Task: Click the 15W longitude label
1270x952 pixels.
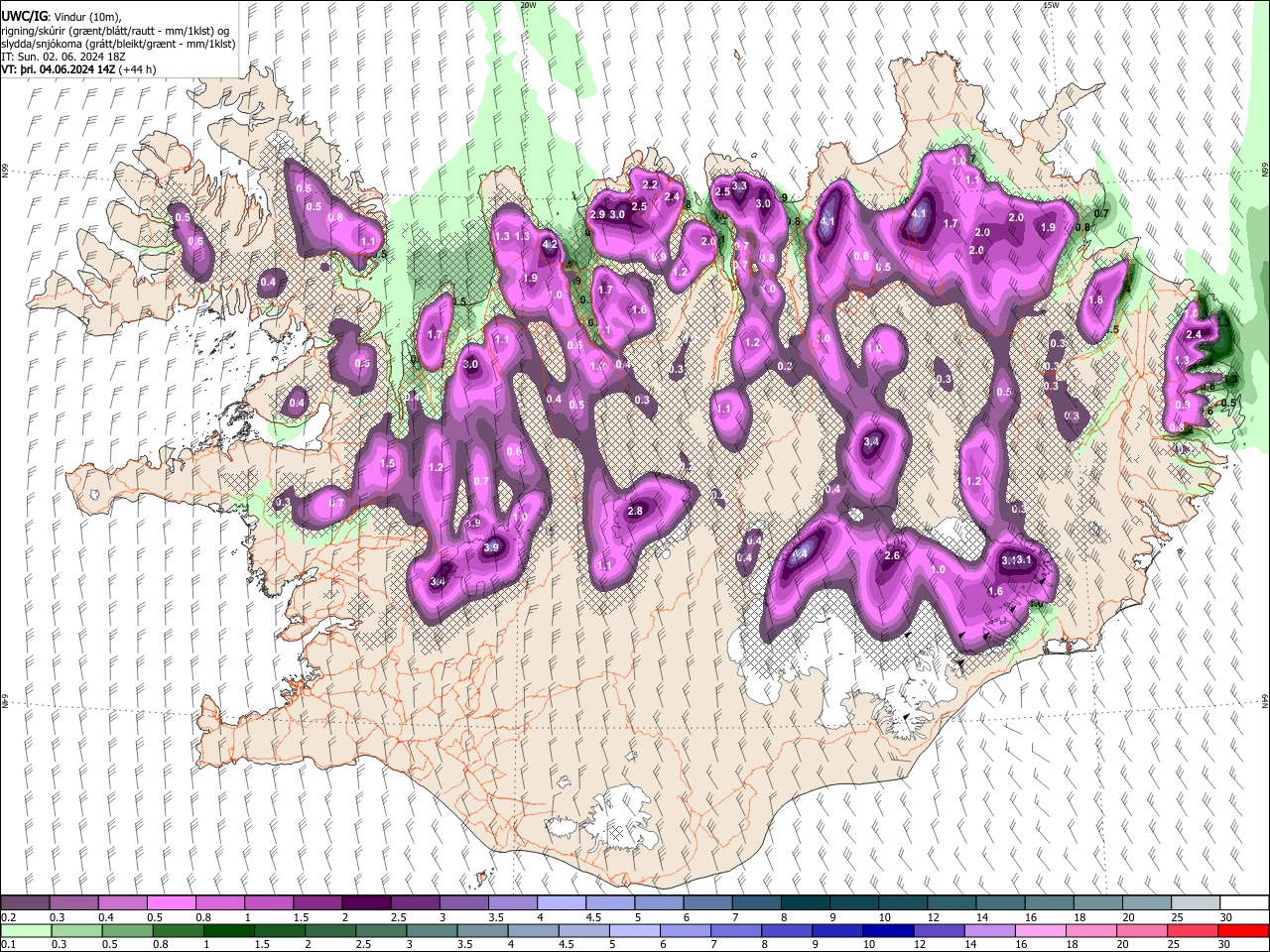Action: pyautogui.click(x=1051, y=5)
